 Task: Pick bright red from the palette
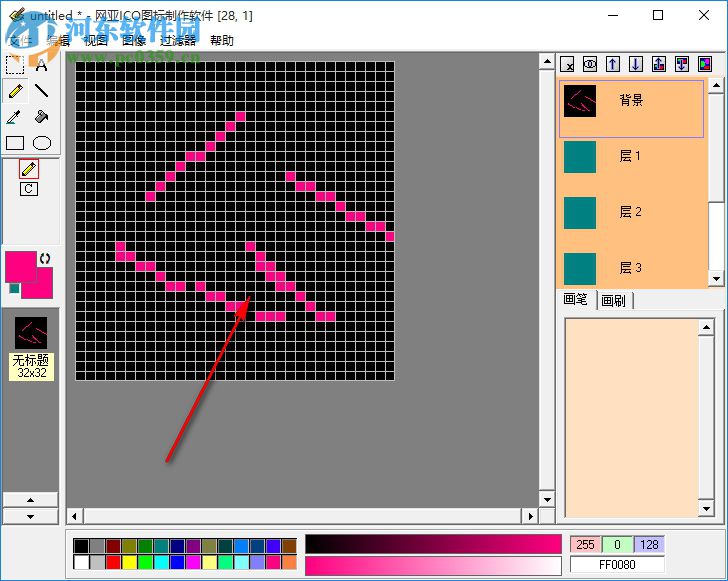click(113, 562)
